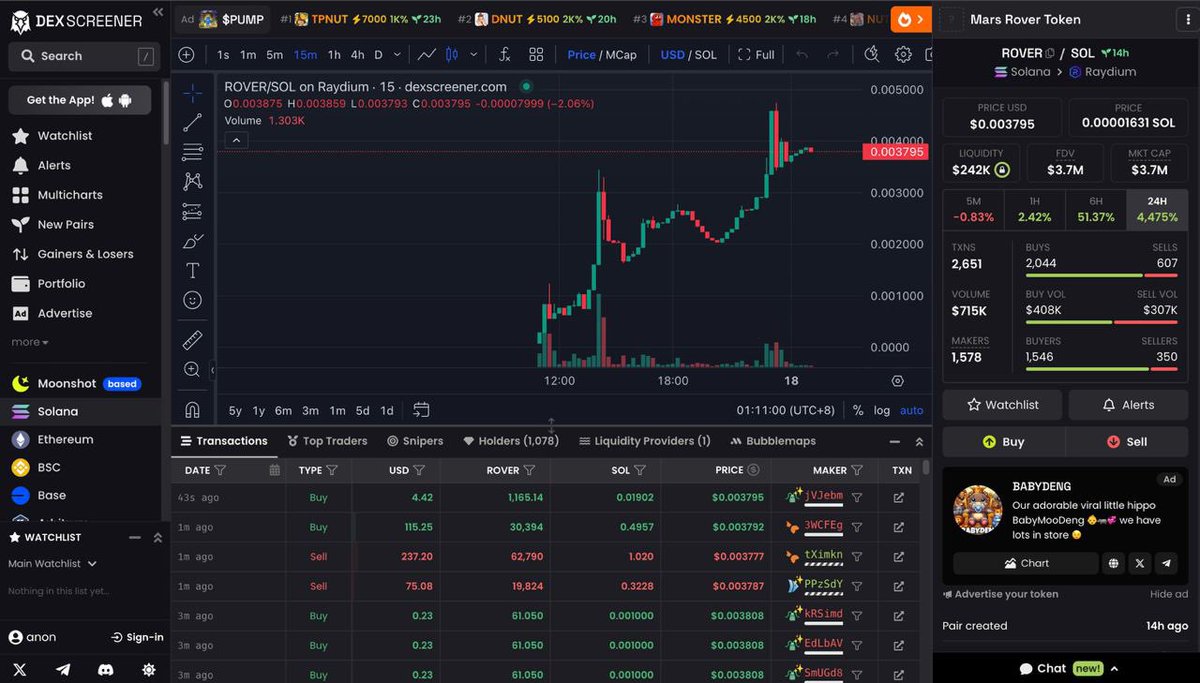
Task: Open the chart style dropdown arrow
Action: [473, 55]
